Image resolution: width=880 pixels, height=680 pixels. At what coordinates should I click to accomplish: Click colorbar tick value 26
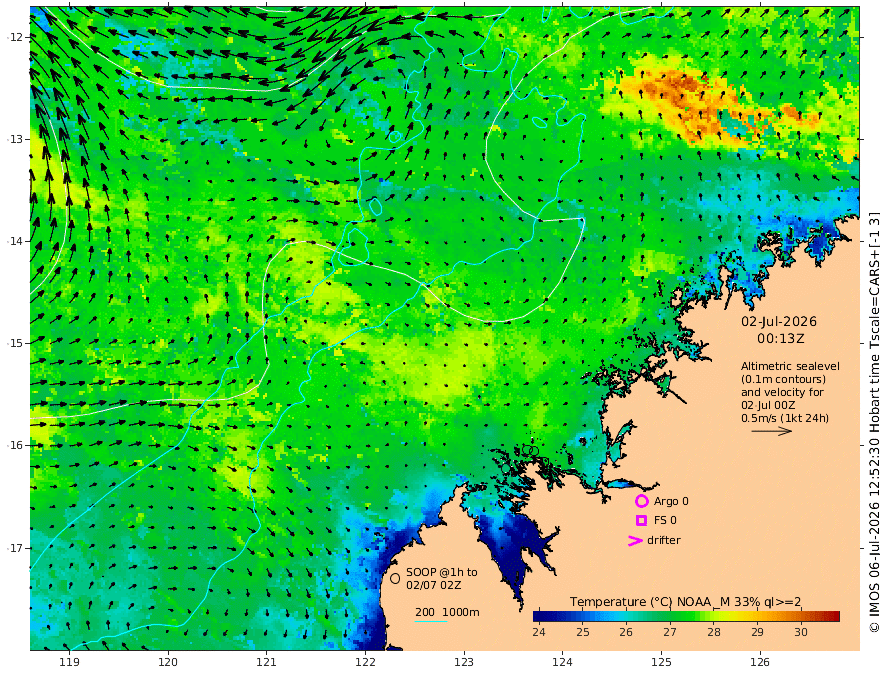coord(626,632)
